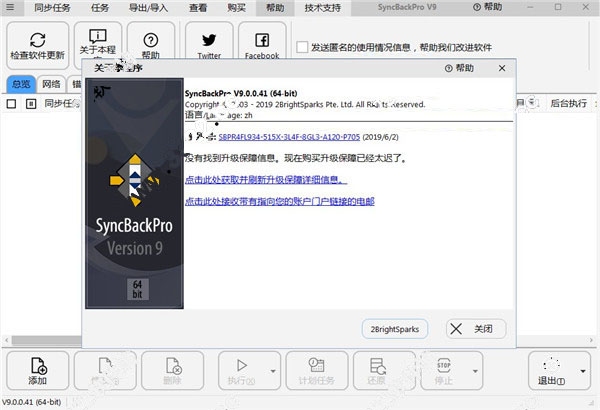
Task: Click the 关闭 button in About dialog
Action: (x=476, y=329)
